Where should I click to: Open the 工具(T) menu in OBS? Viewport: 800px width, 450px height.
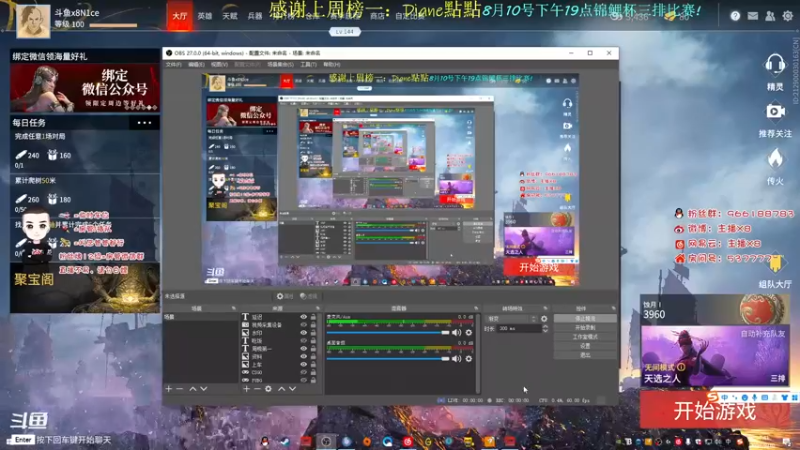(x=308, y=64)
